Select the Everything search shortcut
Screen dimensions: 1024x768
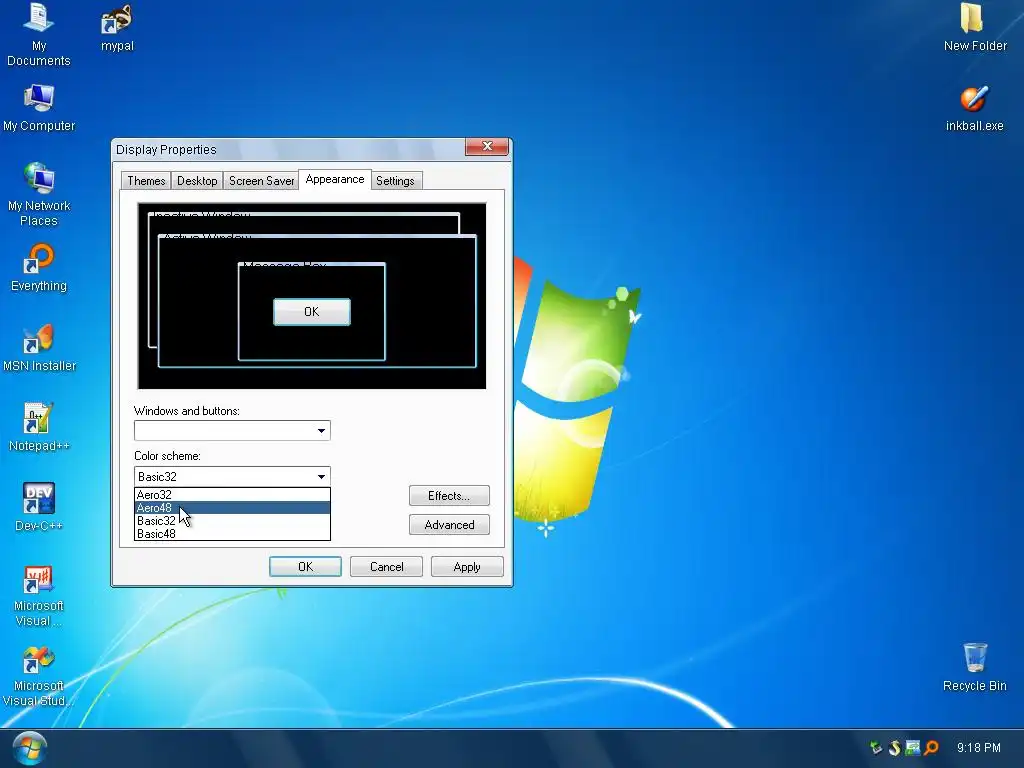pyautogui.click(x=39, y=268)
